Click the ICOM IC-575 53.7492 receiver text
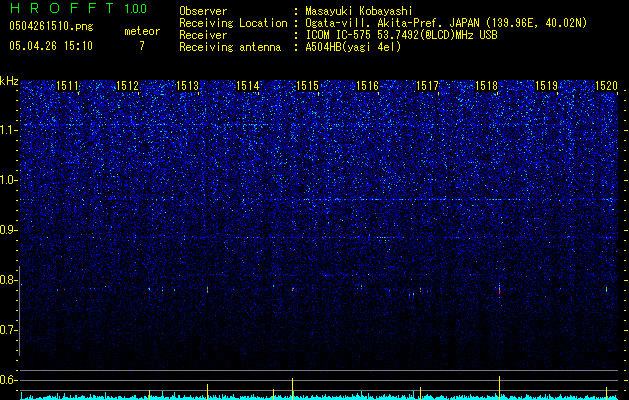The height and width of the screenshot is (400, 629). pyautogui.click(x=401, y=35)
